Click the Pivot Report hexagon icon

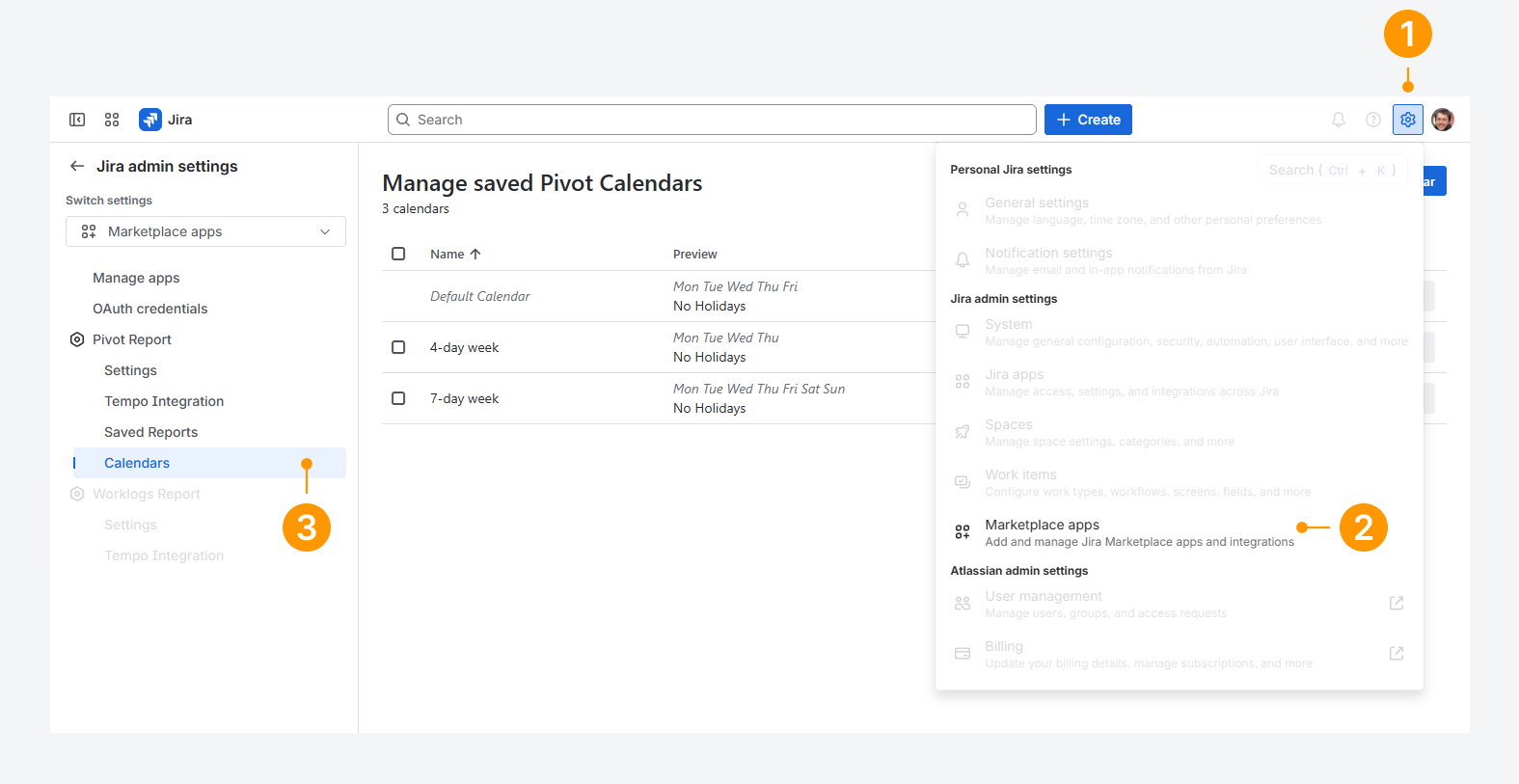77,339
